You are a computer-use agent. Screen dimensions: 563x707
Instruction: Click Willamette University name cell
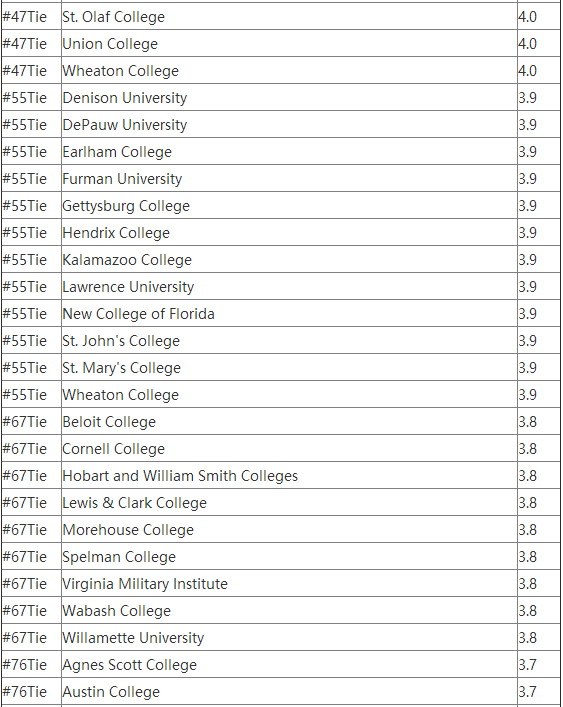(289, 638)
